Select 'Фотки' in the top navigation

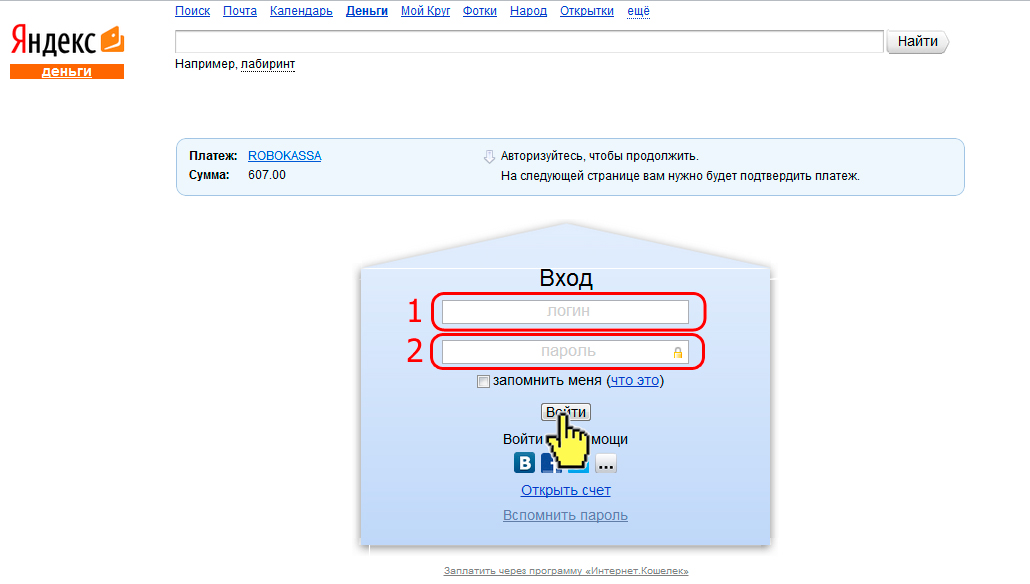[x=480, y=11]
